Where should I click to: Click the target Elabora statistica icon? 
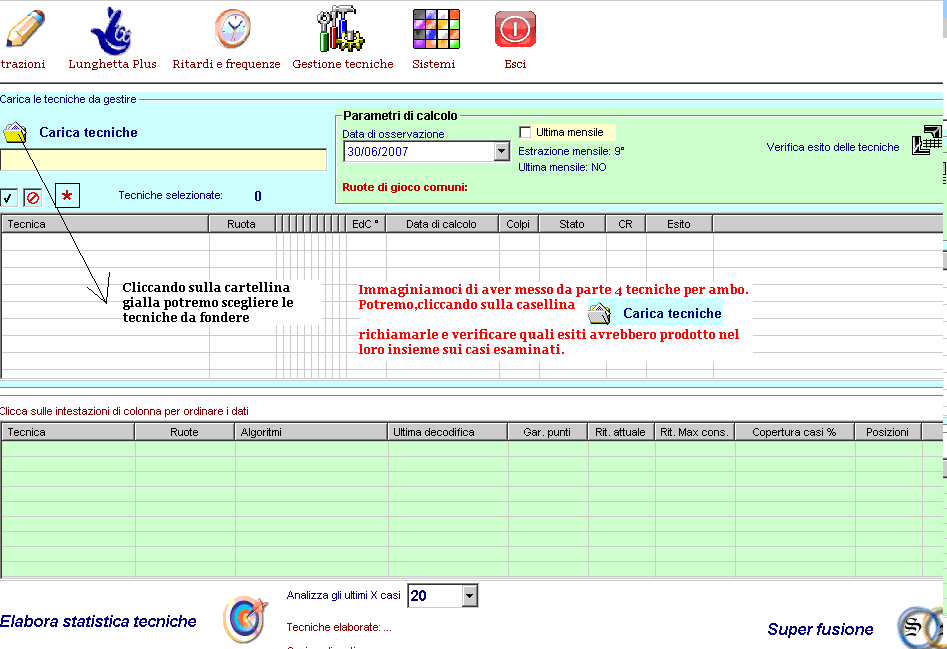point(245,619)
